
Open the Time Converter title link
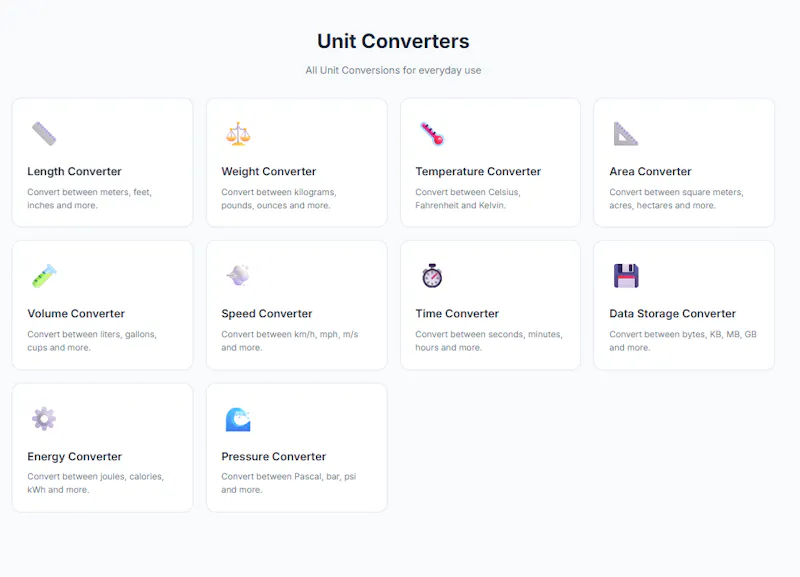pyautogui.click(x=457, y=314)
